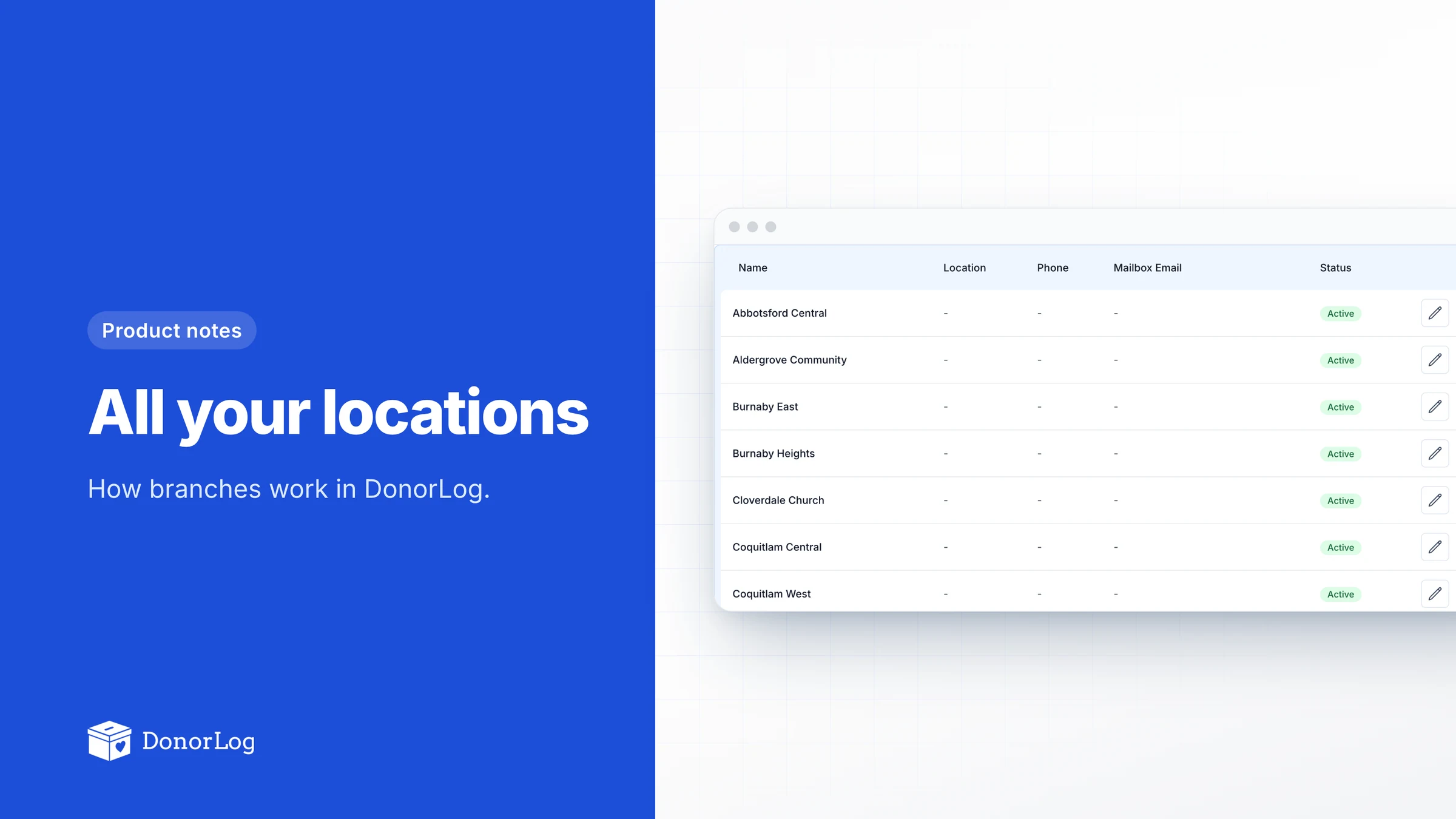Click Active status of Cloverdale Church
The width and height of the screenshot is (1456, 819).
click(1340, 500)
